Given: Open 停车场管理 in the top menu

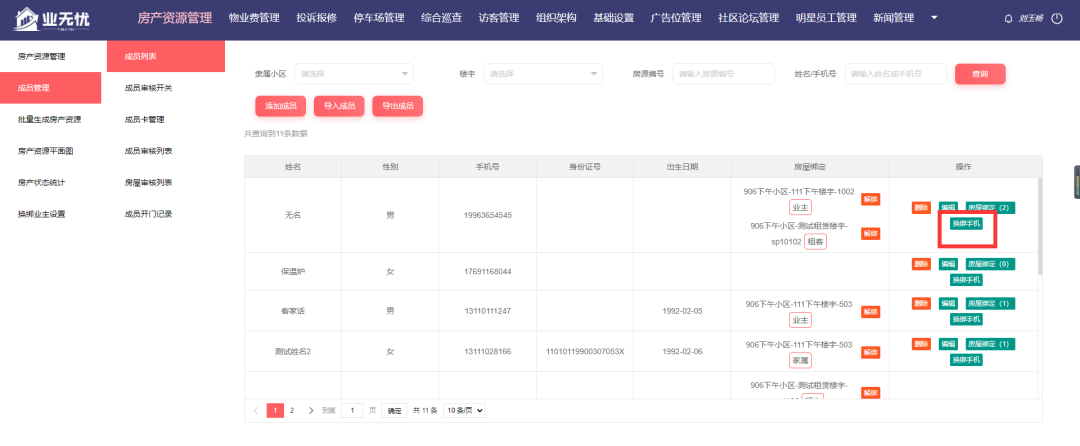Looking at the screenshot, I should pos(379,19).
